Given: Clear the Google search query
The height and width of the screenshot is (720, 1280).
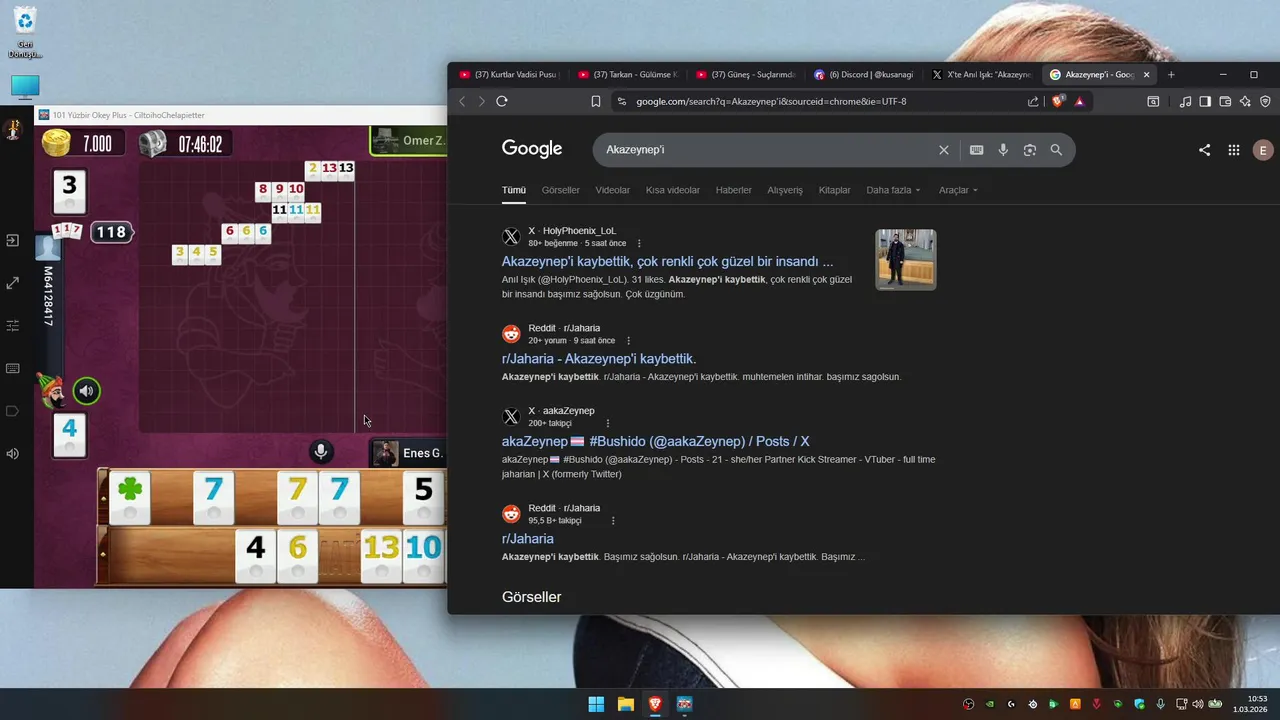Looking at the screenshot, I should coord(943,150).
